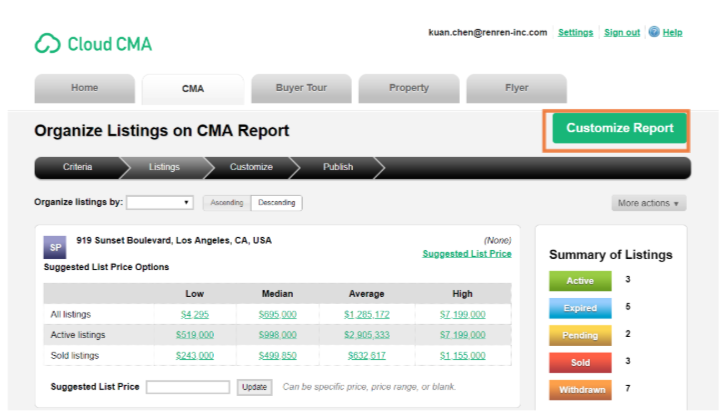The height and width of the screenshot is (415, 727).
Task: Select Descending sort order
Action: pyautogui.click(x=276, y=203)
